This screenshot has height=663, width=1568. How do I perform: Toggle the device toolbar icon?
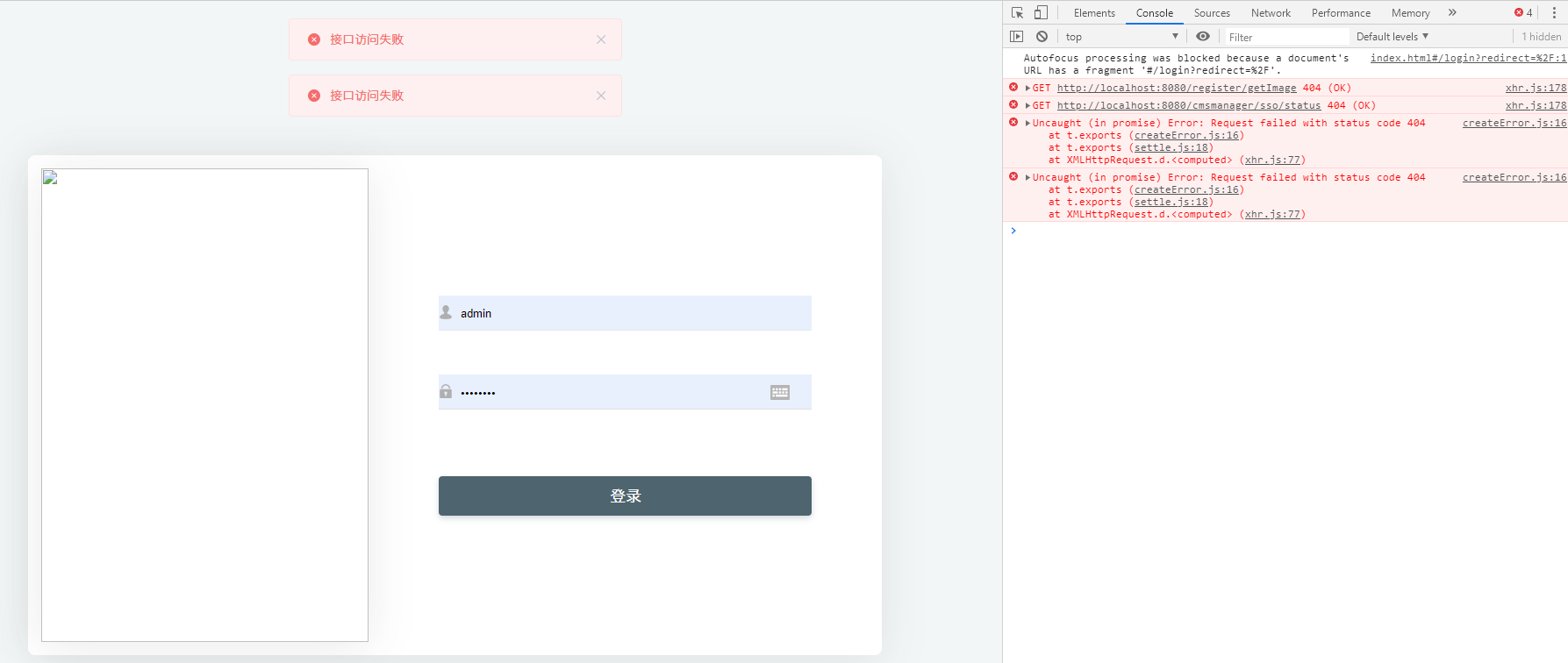point(1041,12)
